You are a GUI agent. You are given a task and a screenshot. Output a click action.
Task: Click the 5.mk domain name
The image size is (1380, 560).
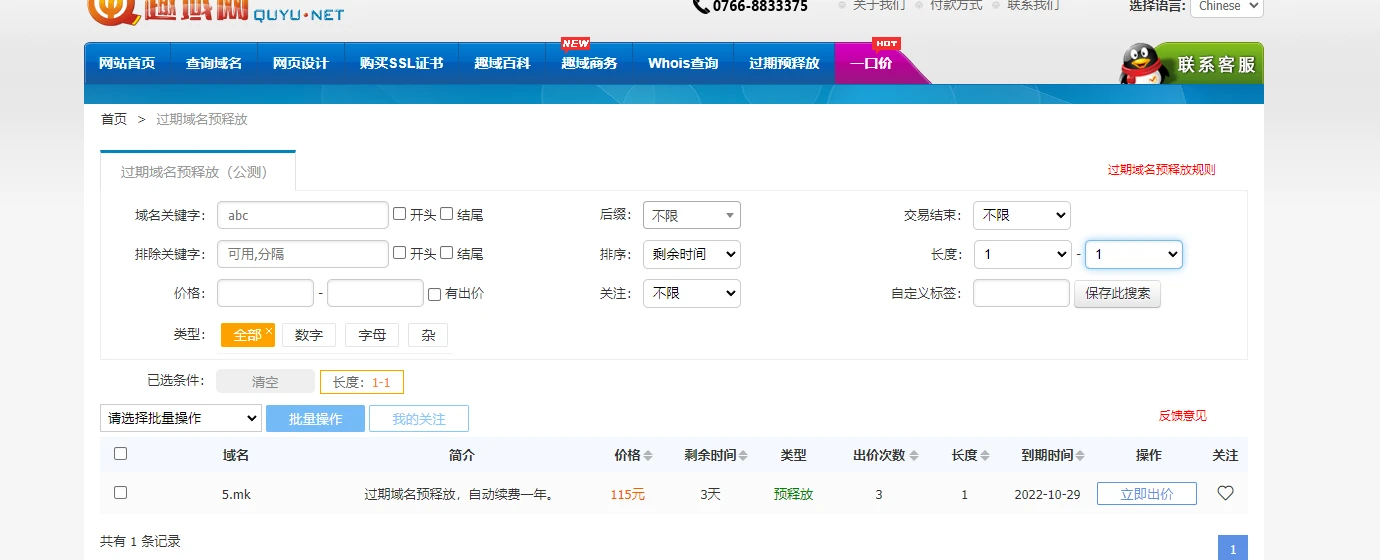click(236, 494)
